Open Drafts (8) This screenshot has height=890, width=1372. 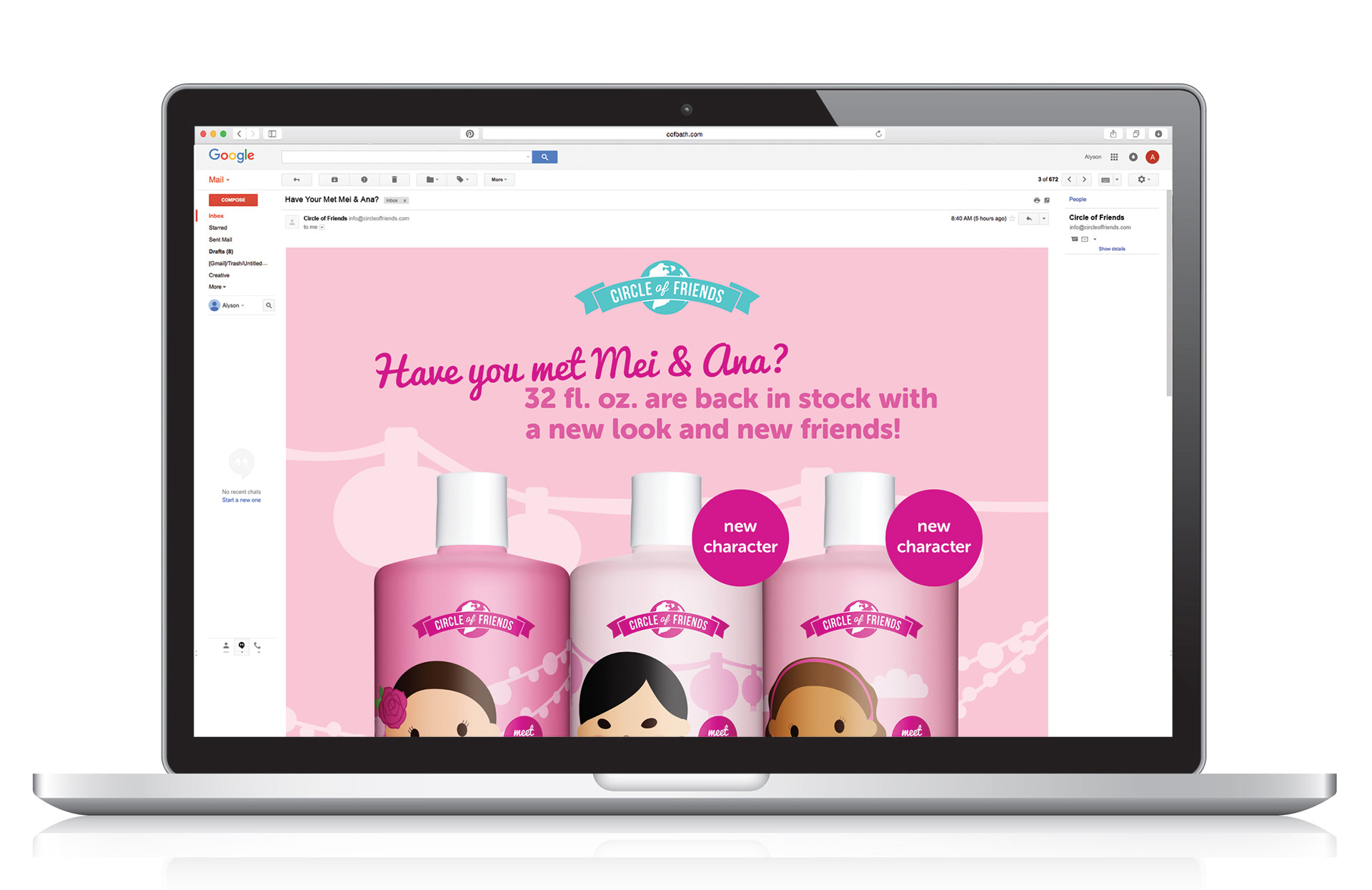pyautogui.click(x=221, y=252)
